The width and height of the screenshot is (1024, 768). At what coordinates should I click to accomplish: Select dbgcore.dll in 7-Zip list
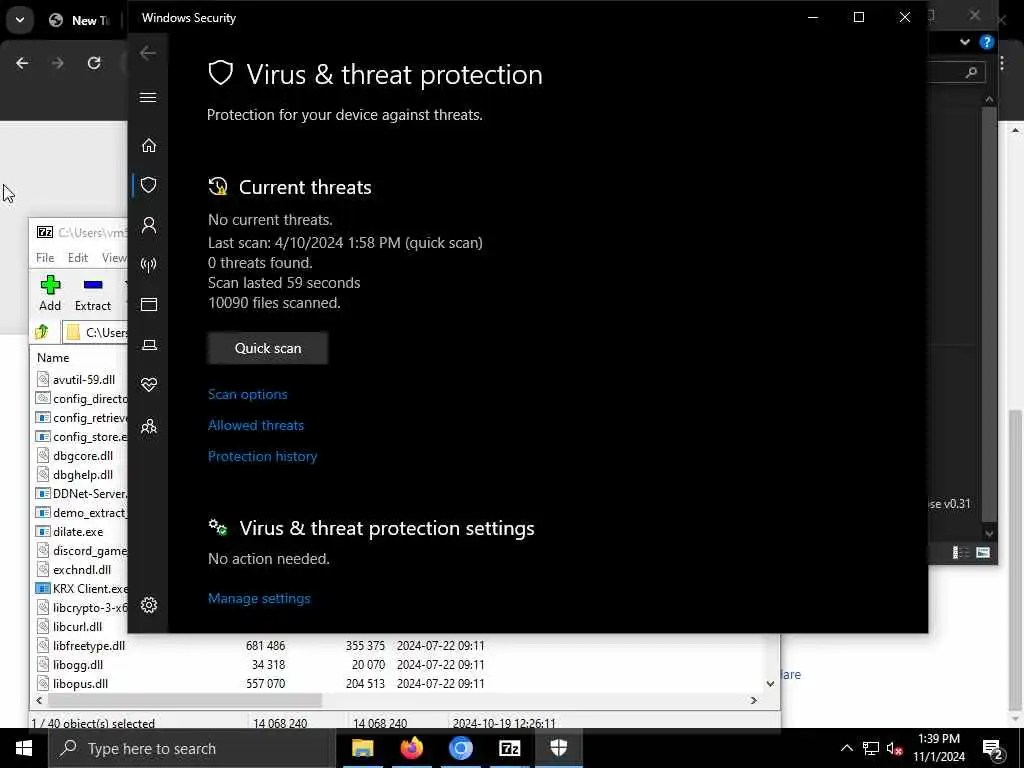82,456
